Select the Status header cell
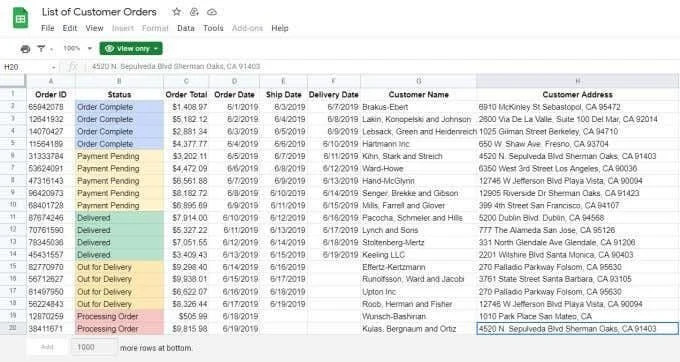Viewport: 680px width, 362px height. pyautogui.click(x=119, y=94)
